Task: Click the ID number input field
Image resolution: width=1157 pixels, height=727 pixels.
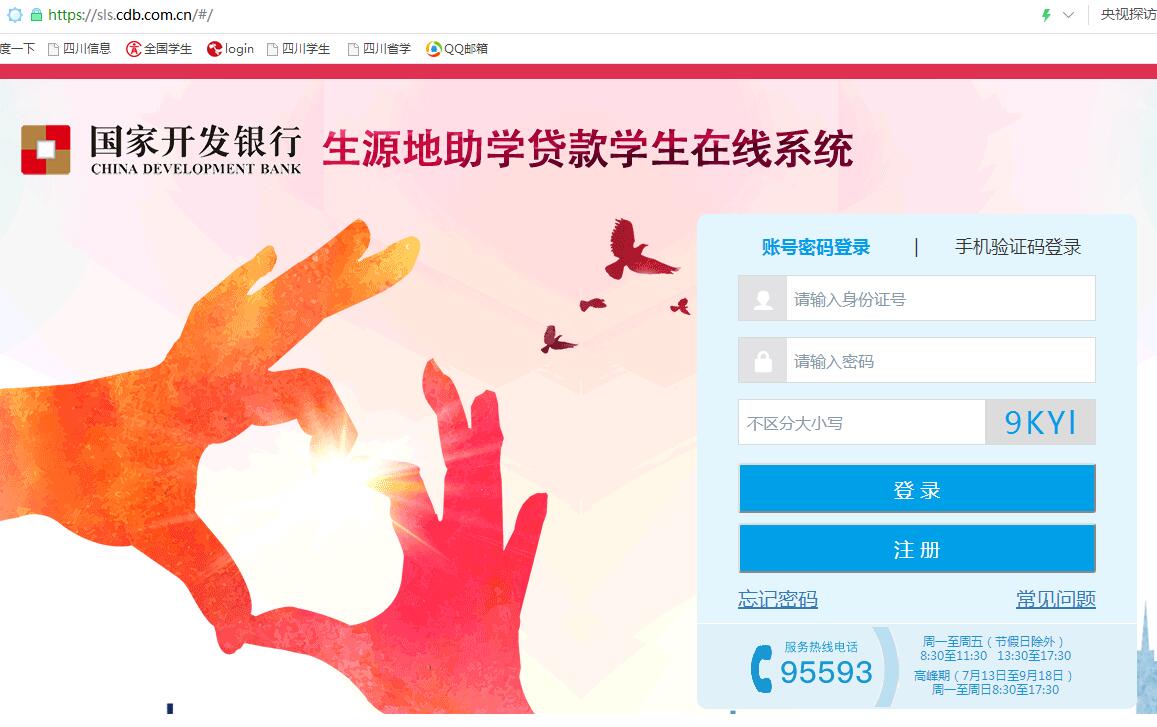Action: 916,298
